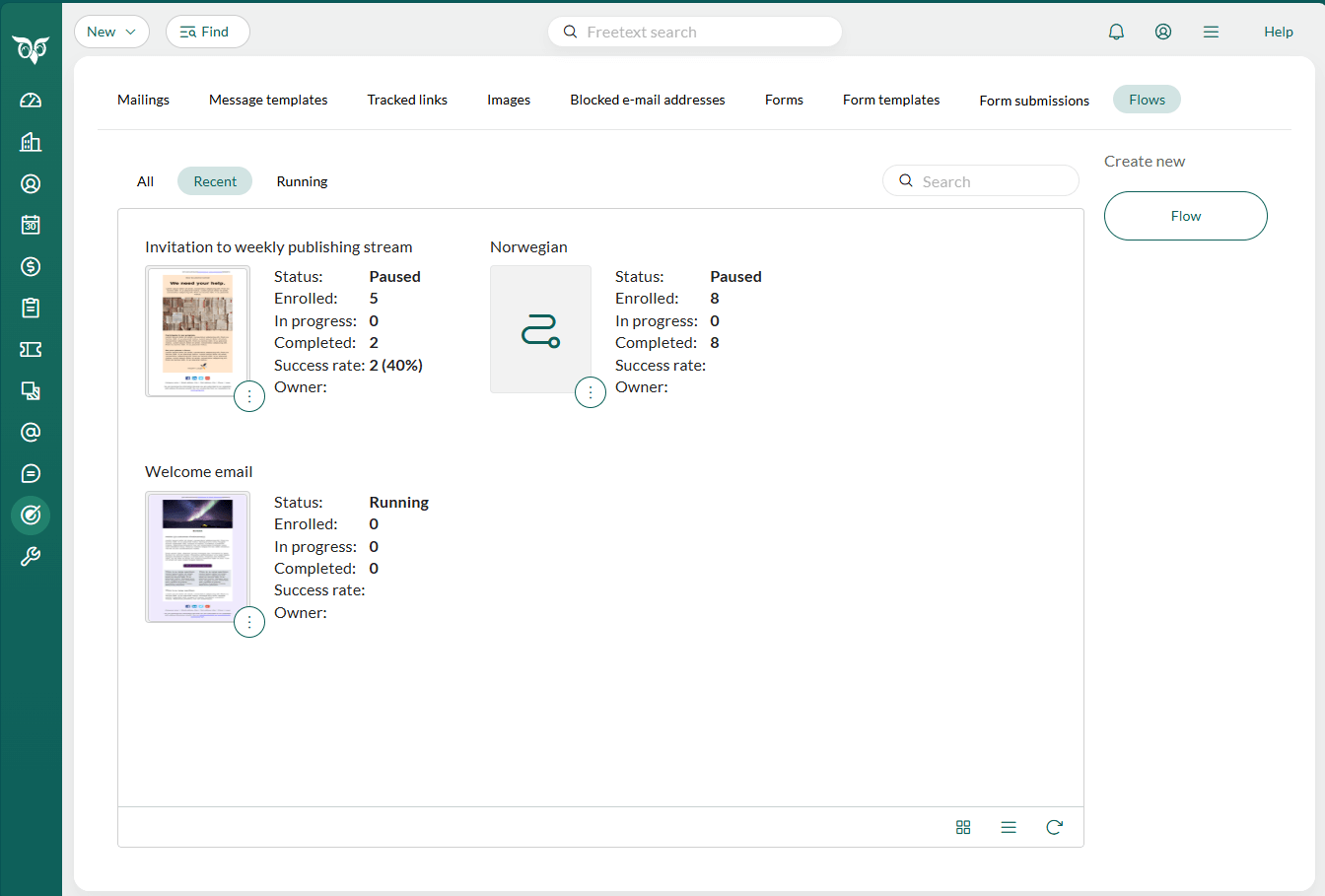
Task: Open options menu for Welcome email flow
Action: pos(249,622)
